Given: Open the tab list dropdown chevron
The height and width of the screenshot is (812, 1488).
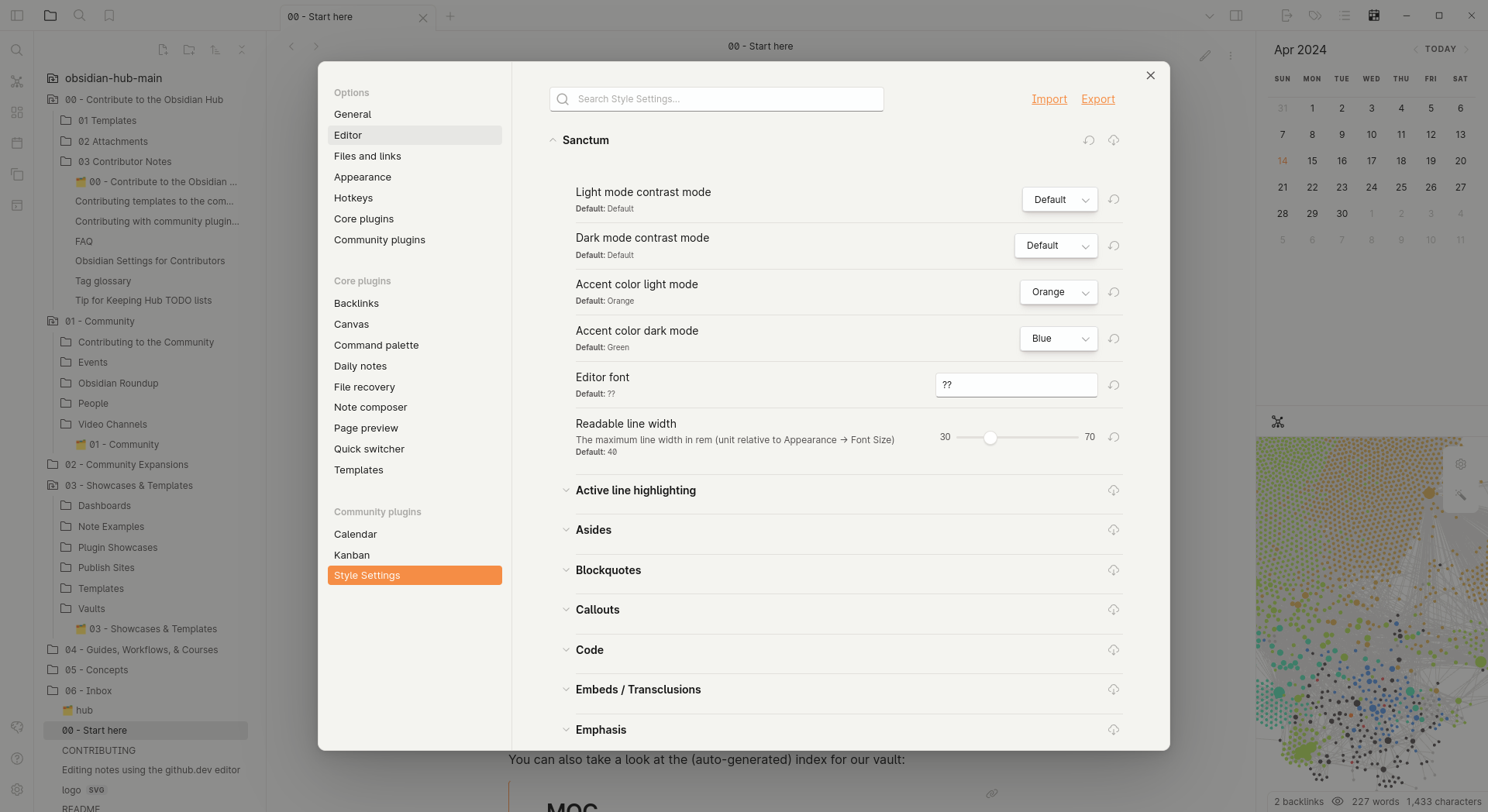Looking at the screenshot, I should tap(1209, 16).
